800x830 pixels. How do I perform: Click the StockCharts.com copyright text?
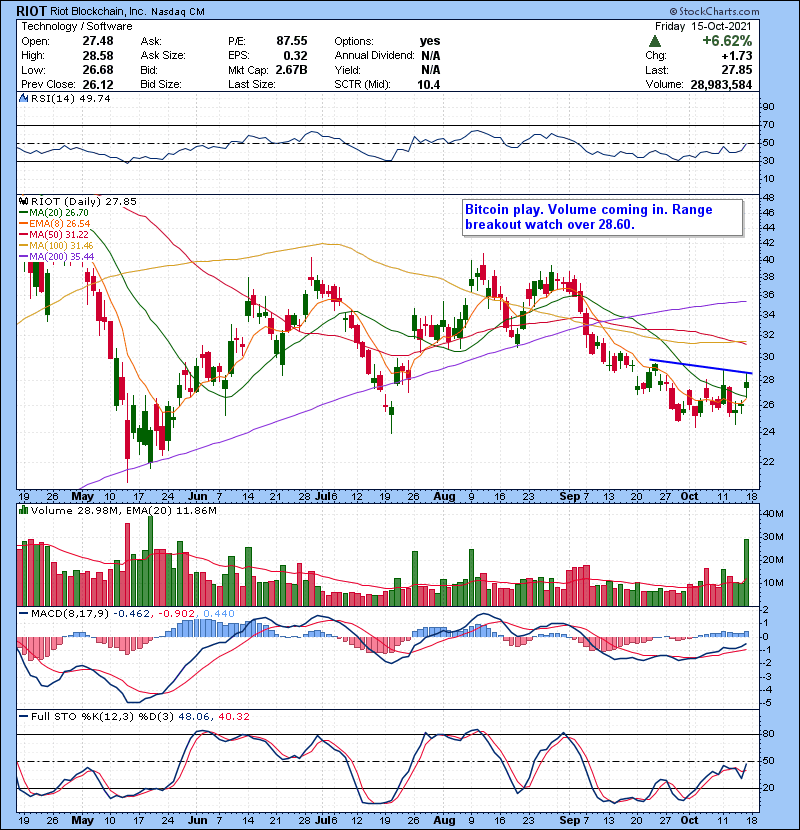click(714, 11)
